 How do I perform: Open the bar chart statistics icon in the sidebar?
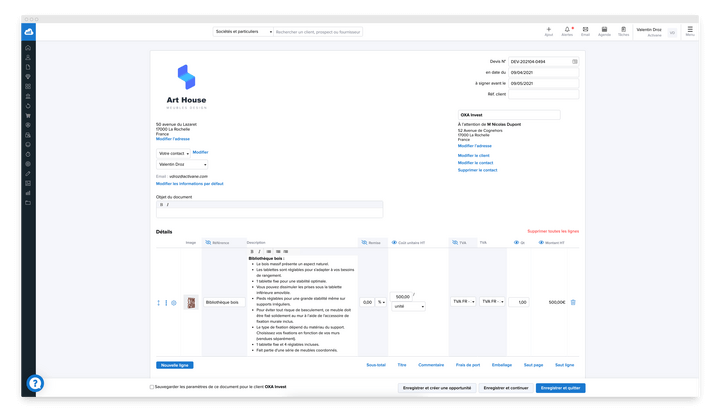point(28,193)
